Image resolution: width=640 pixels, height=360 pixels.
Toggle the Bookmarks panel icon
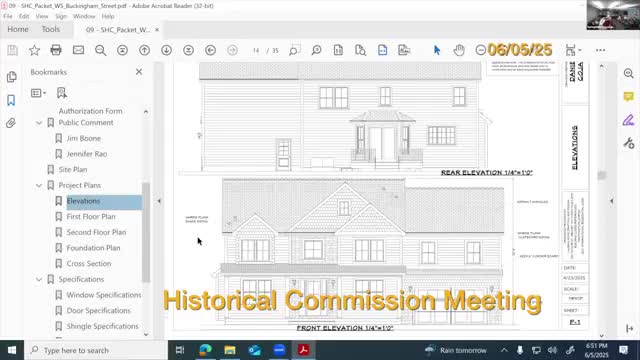point(11,100)
